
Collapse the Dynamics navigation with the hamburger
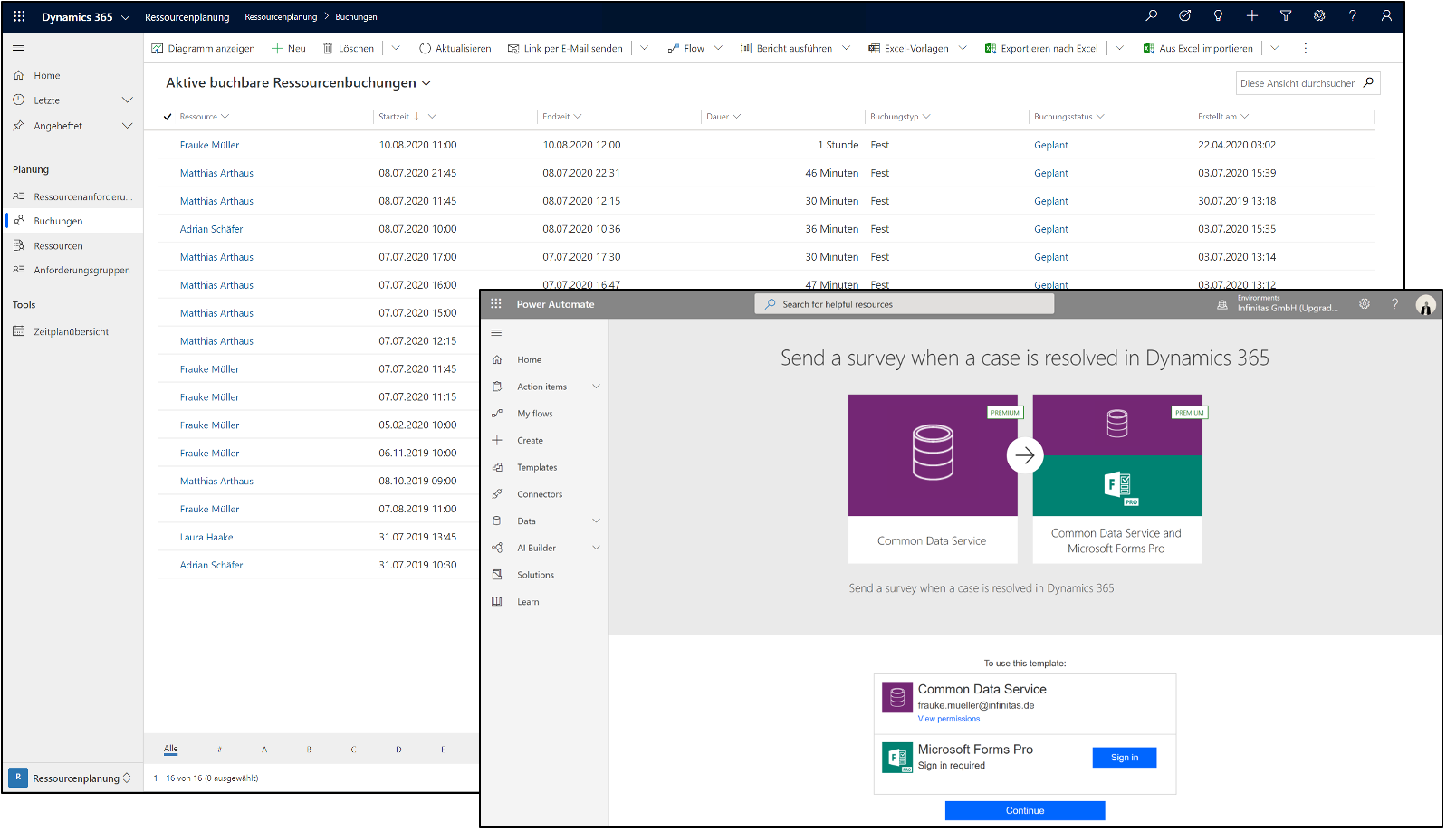tap(17, 48)
